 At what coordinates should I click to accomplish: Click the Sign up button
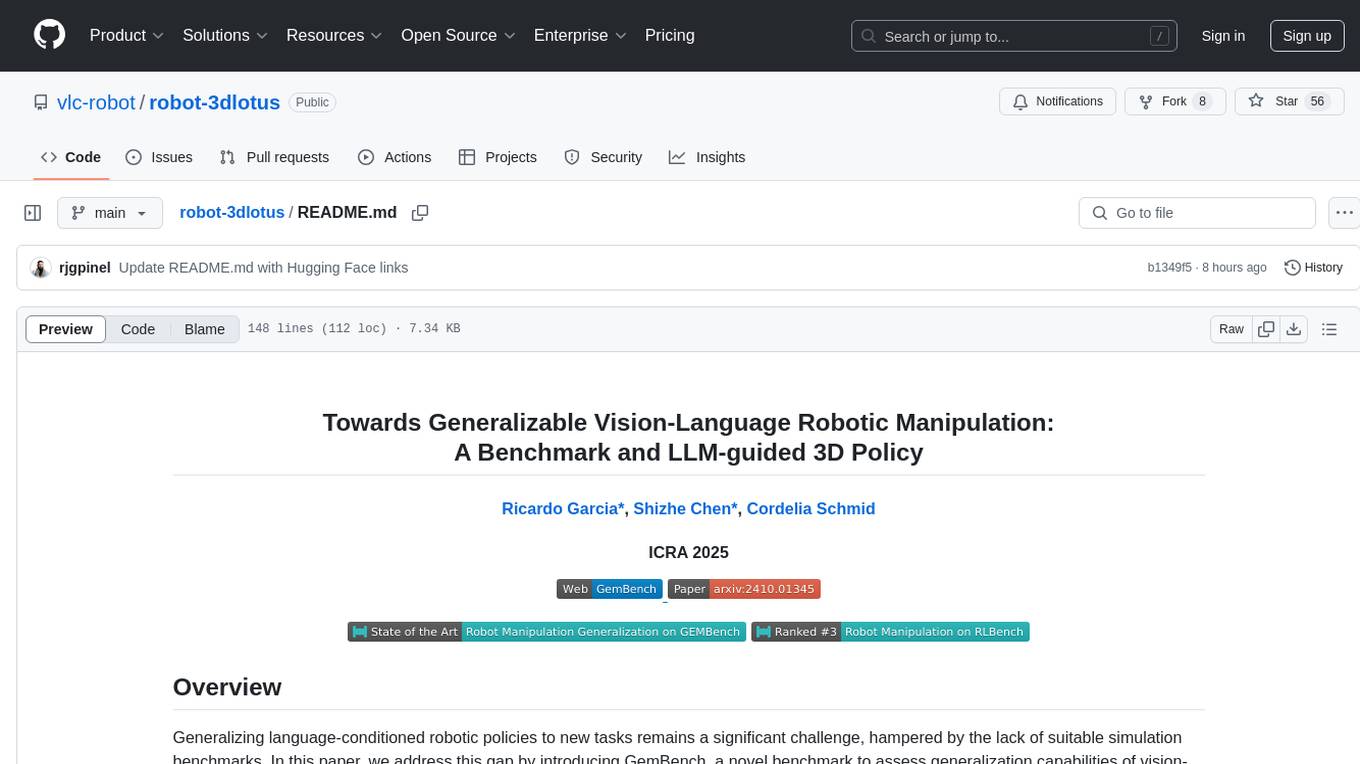[x=1307, y=36]
